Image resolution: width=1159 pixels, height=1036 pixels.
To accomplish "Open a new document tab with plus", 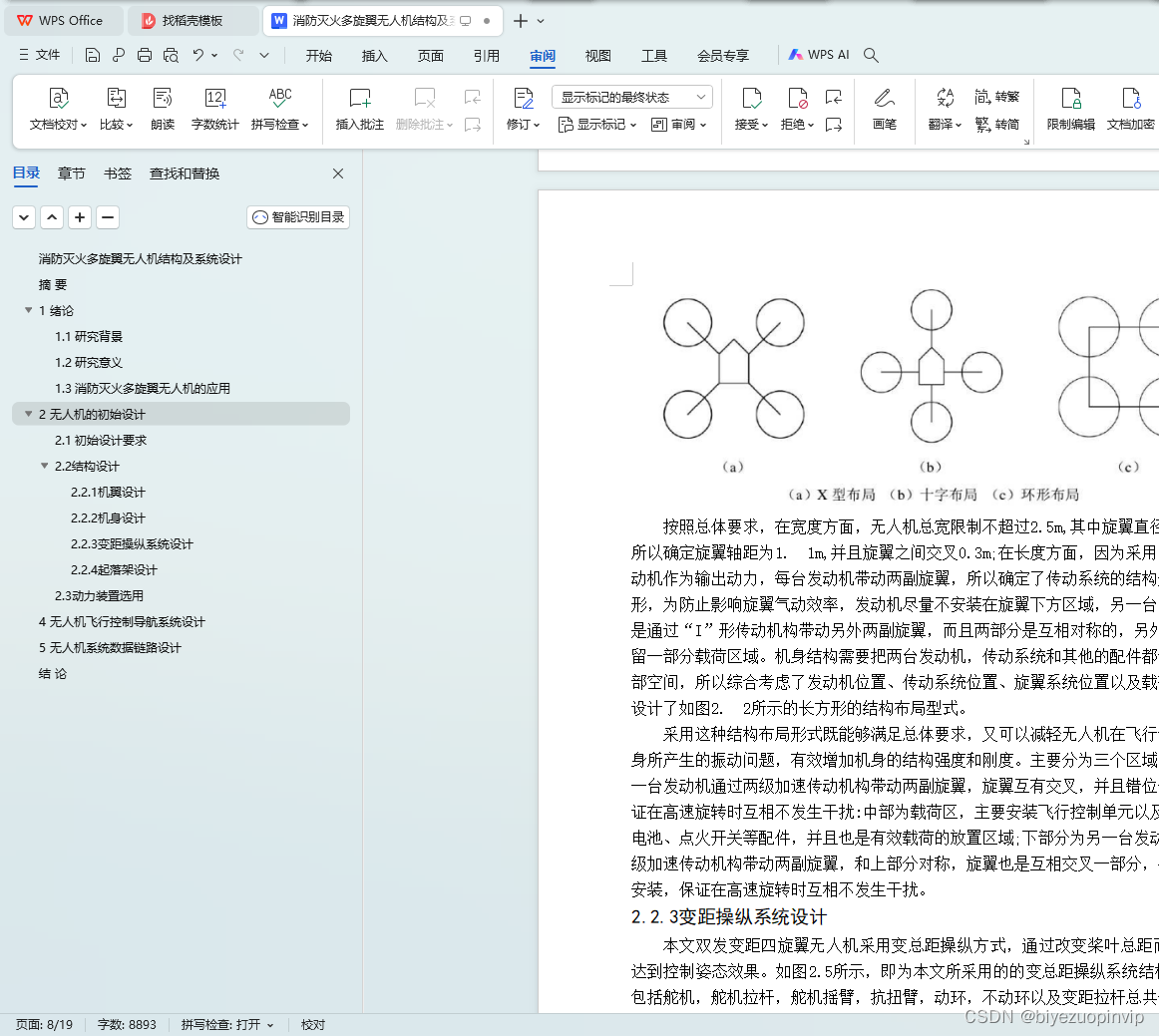I will click(x=521, y=21).
